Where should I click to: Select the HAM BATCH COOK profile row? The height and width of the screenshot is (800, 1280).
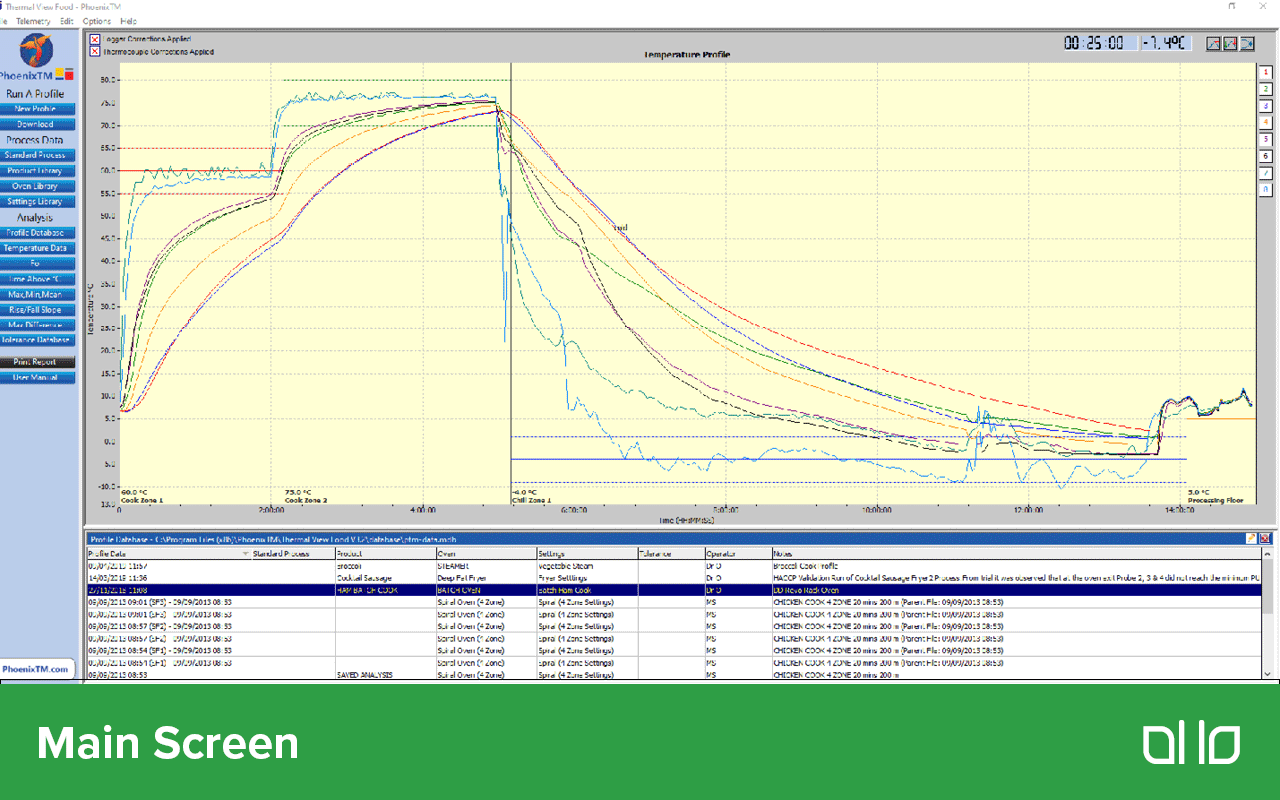(400, 588)
